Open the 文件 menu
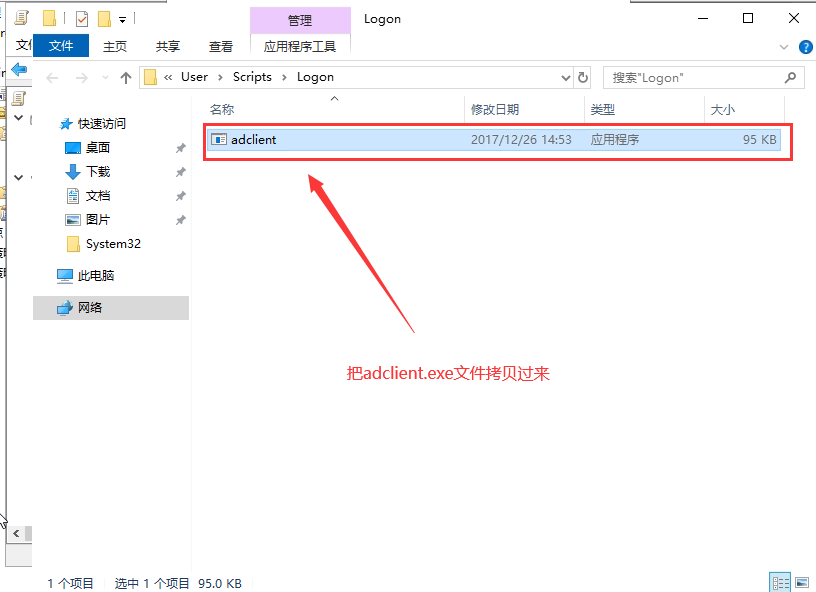The image size is (816, 592). (61, 46)
